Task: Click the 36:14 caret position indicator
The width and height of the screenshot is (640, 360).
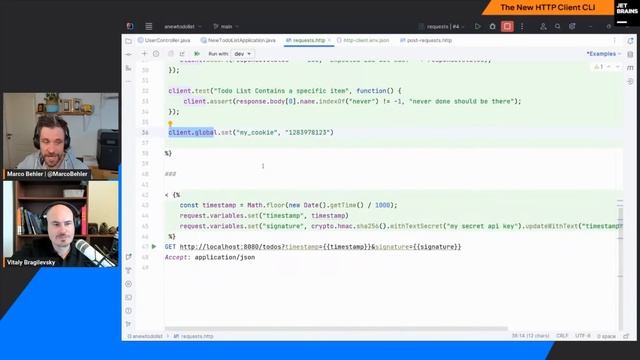Action: (x=530, y=336)
